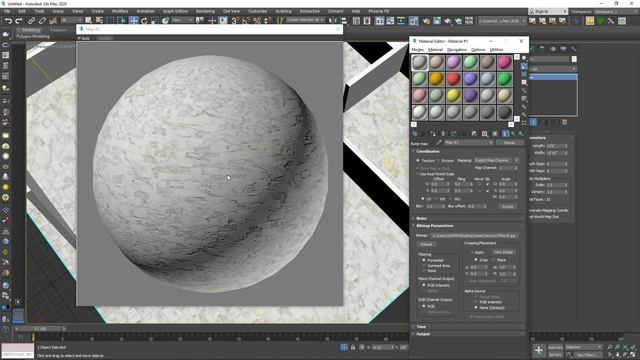This screenshot has height=360, width=640.
Task: Open the Mapping type dropdown
Action: [x=496, y=160]
